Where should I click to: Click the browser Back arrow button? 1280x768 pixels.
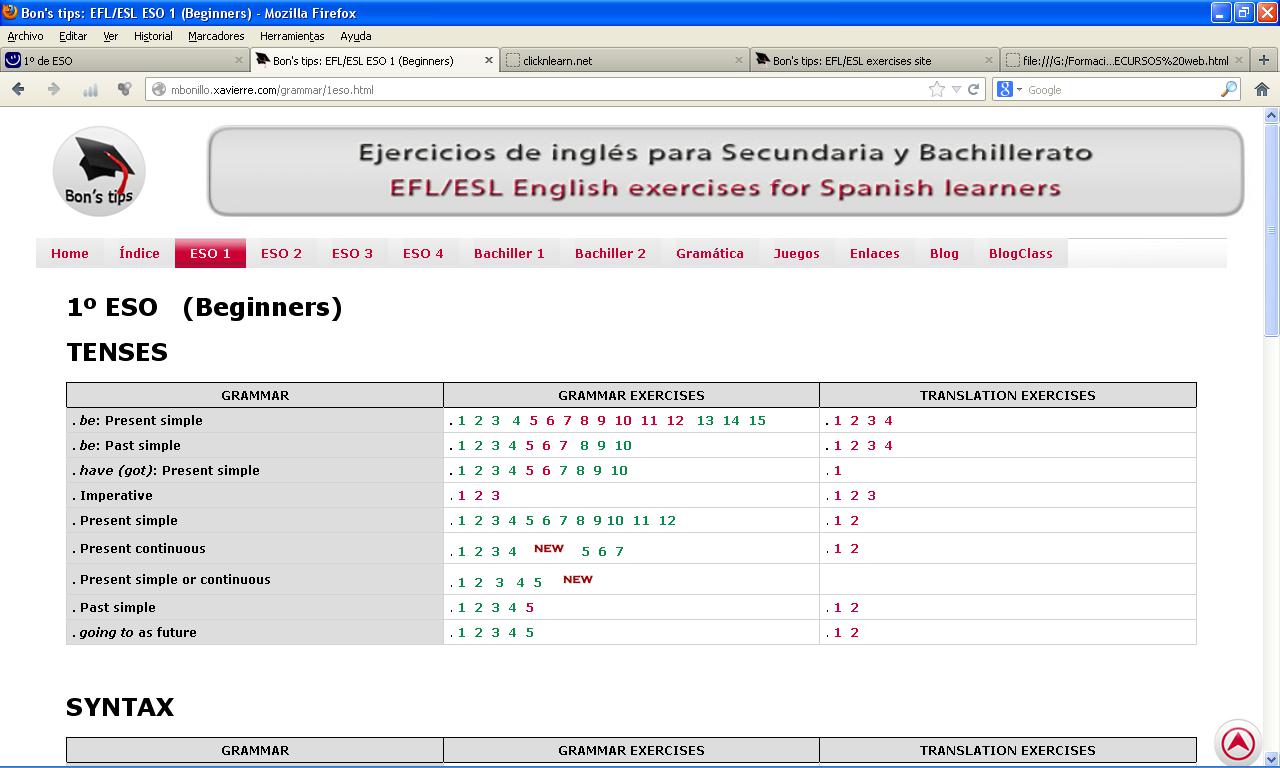pyautogui.click(x=18, y=89)
